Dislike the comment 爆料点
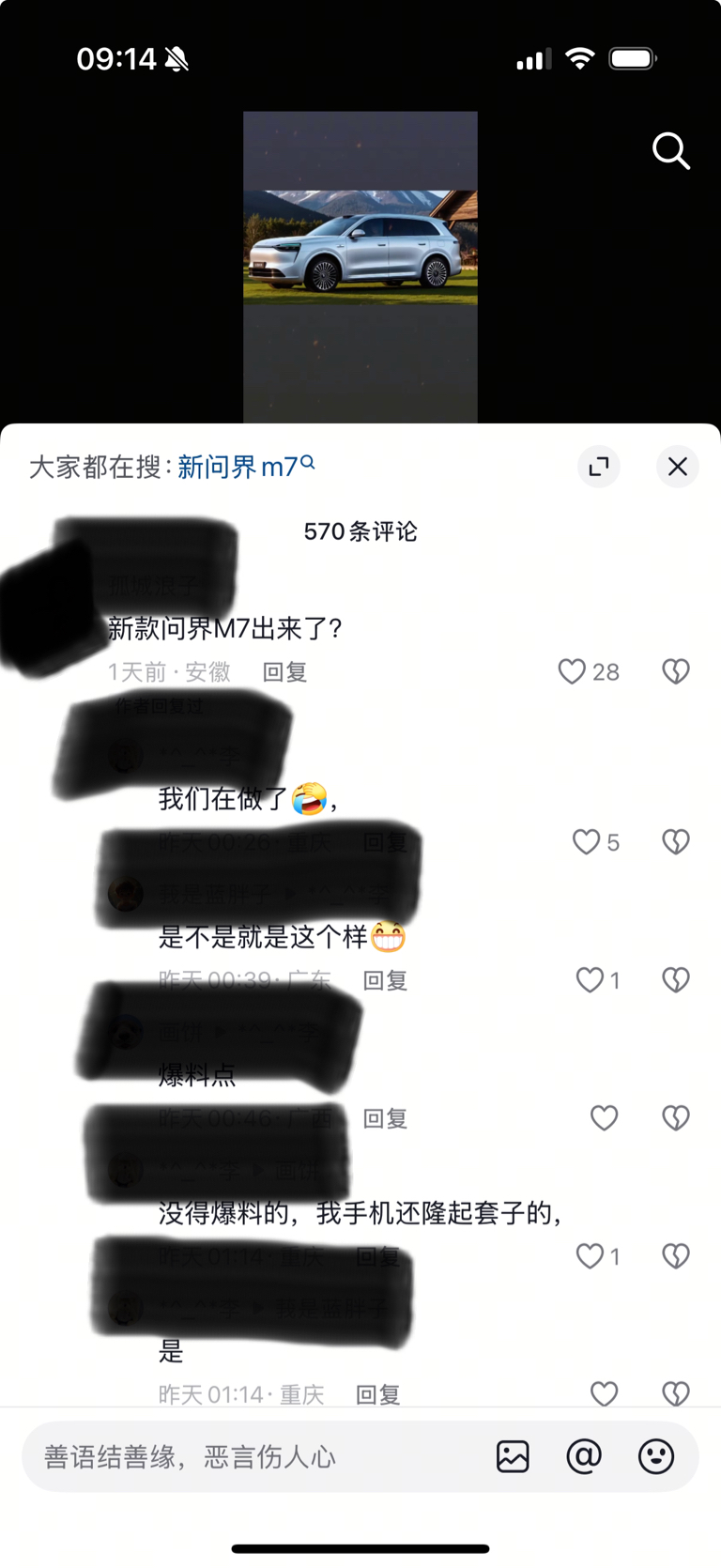The width and height of the screenshot is (721, 1568). (x=676, y=1118)
